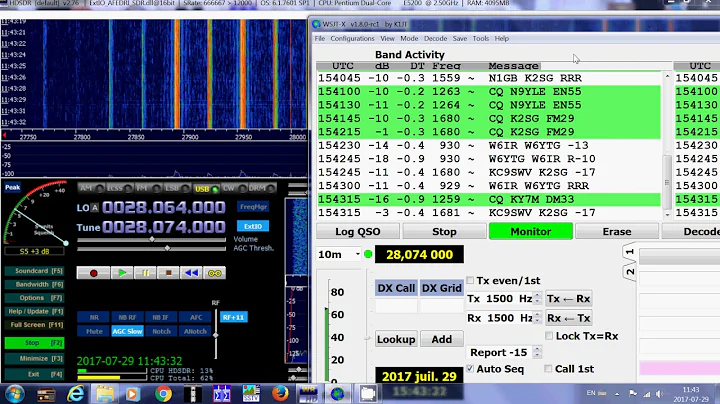The width and height of the screenshot is (720, 404).
Task: Click the HDSDR rewind button
Action: pyautogui.click(x=191, y=273)
